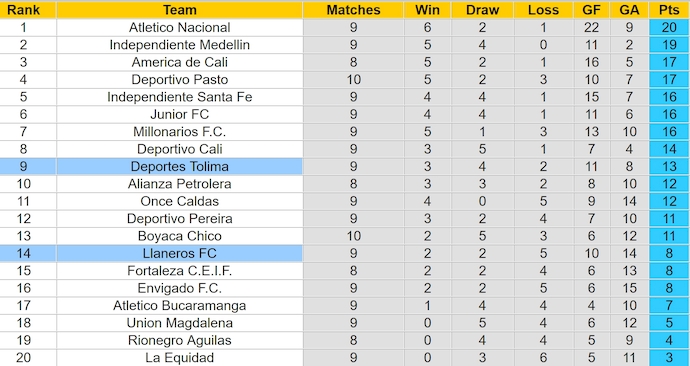Select the Matches column header
Screen dimensions: 690x366
[x=353, y=10]
